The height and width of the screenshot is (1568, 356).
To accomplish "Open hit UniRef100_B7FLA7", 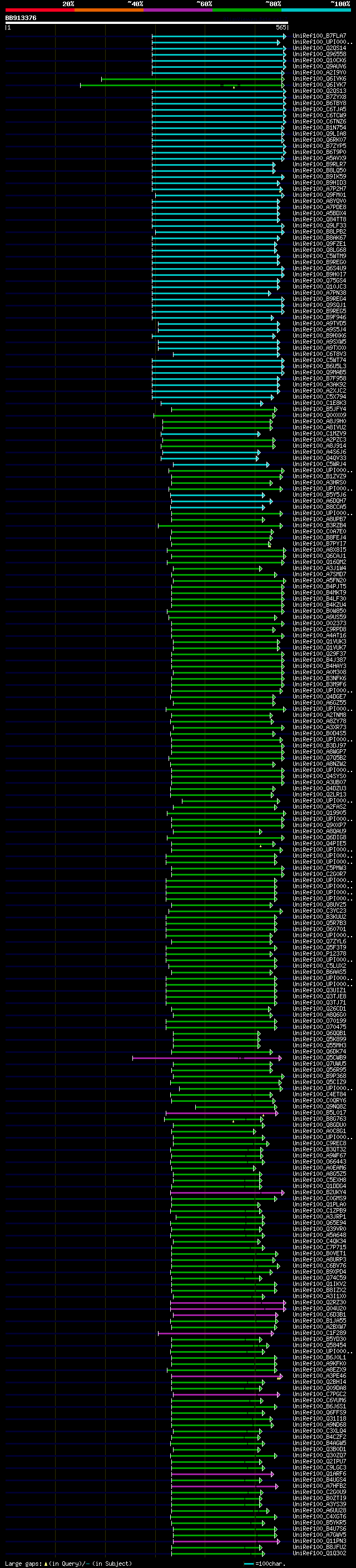I will coord(319,36).
